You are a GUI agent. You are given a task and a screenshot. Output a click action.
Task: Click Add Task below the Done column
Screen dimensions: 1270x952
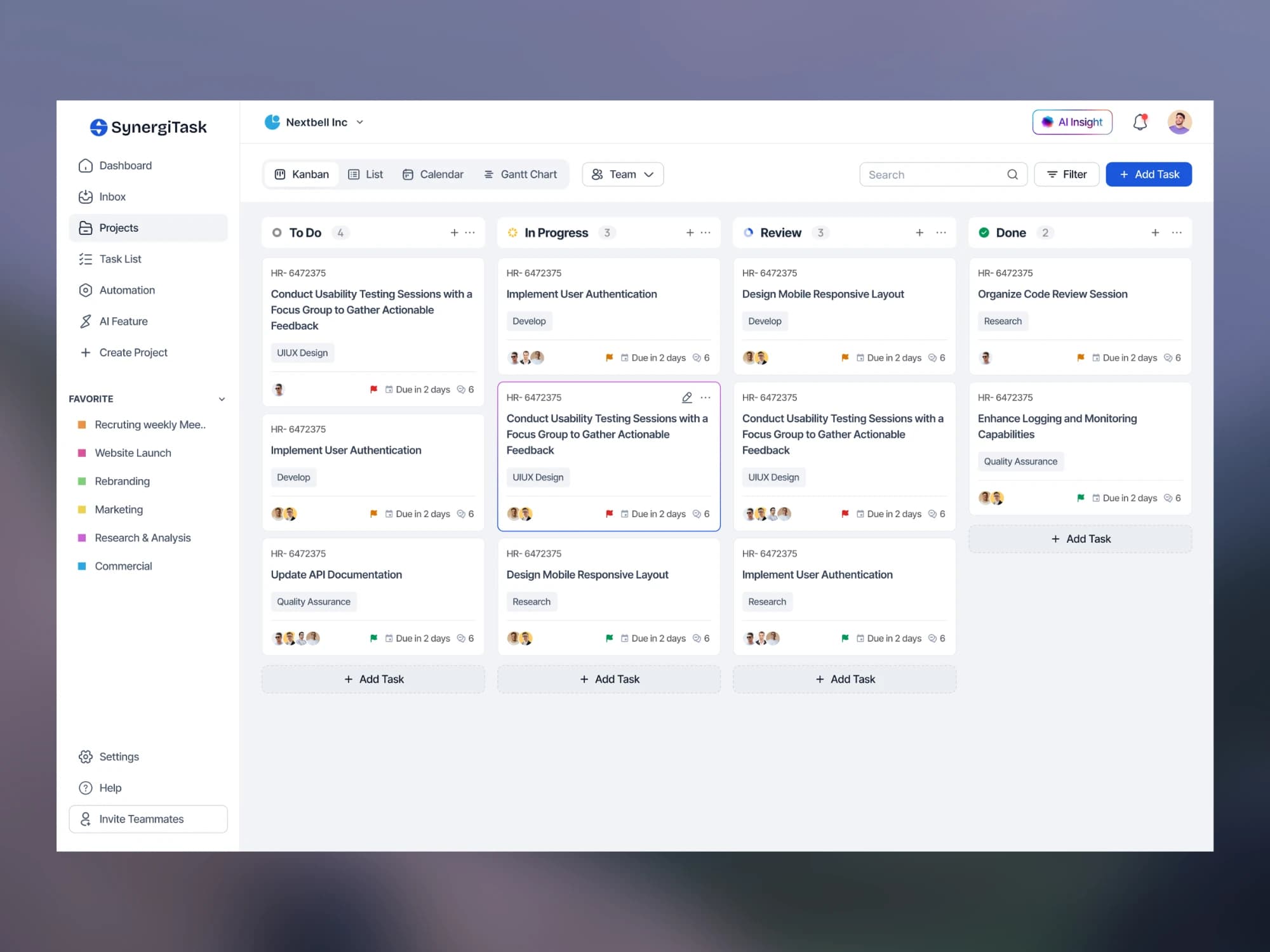pos(1080,539)
